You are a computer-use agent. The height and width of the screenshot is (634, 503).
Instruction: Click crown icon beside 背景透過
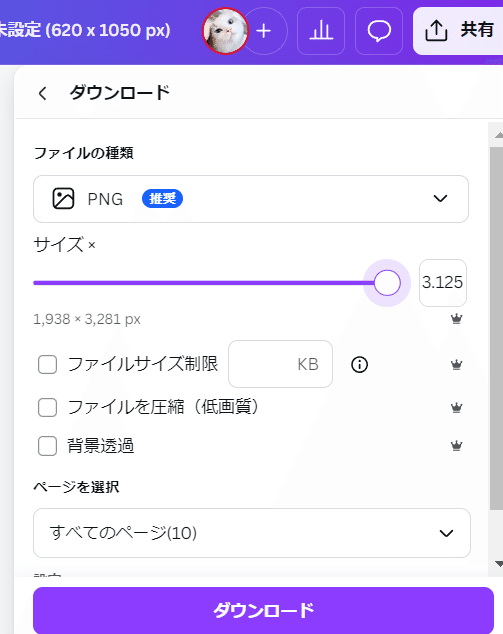point(457,446)
